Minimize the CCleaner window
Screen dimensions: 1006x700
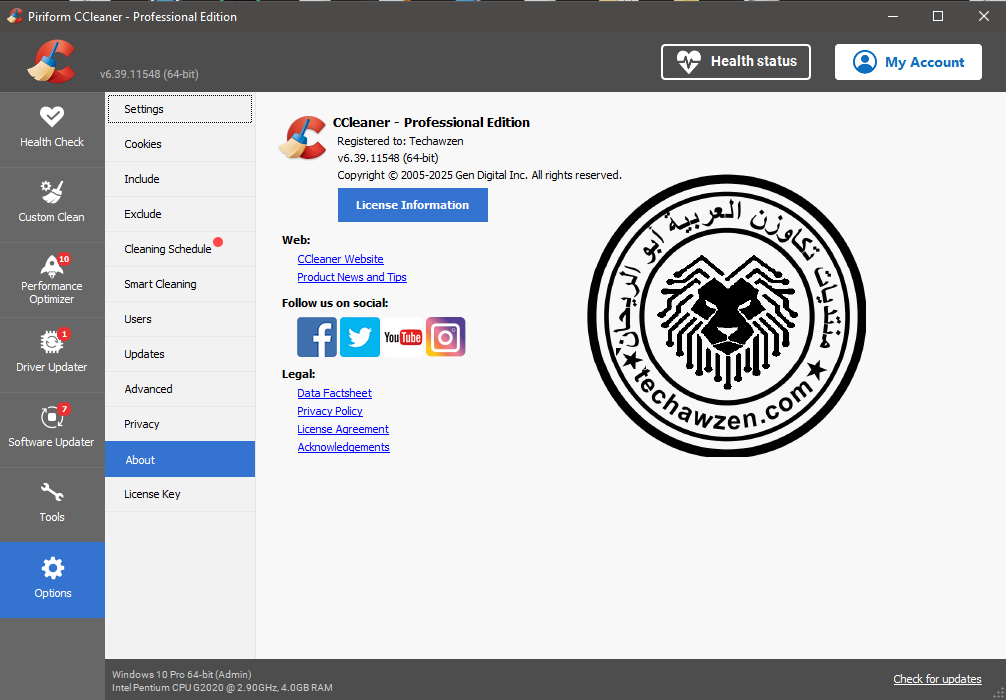point(892,17)
